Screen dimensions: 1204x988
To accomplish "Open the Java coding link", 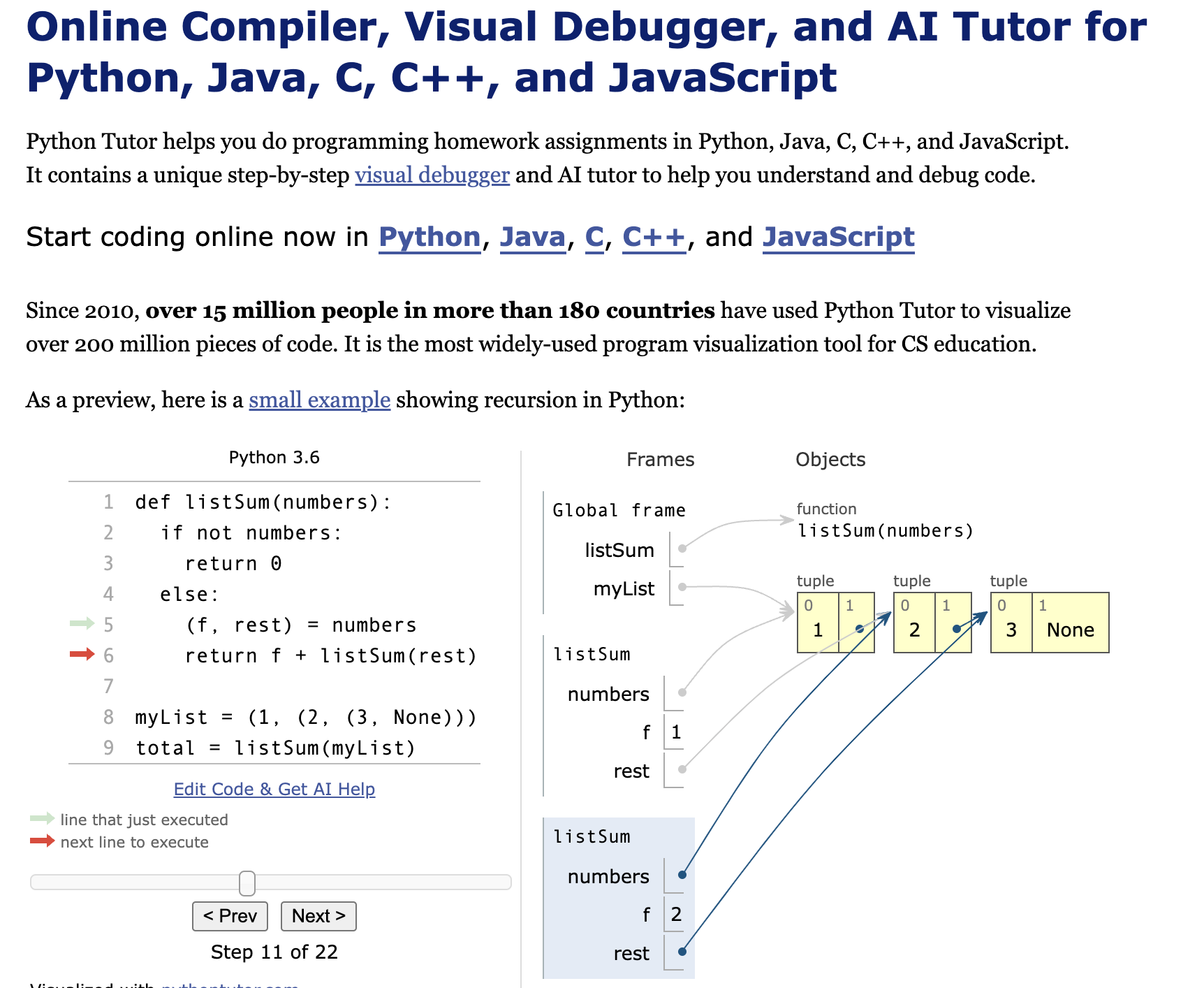I will pos(533,238).
